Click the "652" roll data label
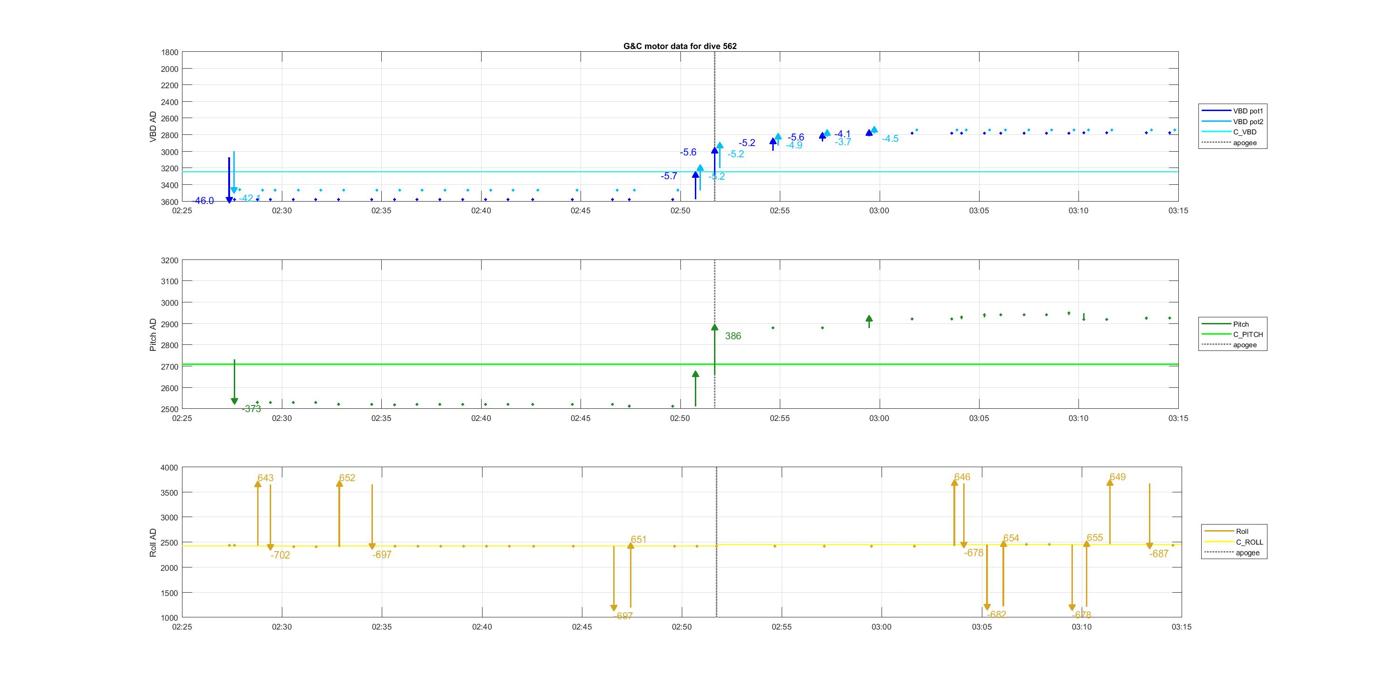Viewport: 1400px width, 693px height. [347, 478]
